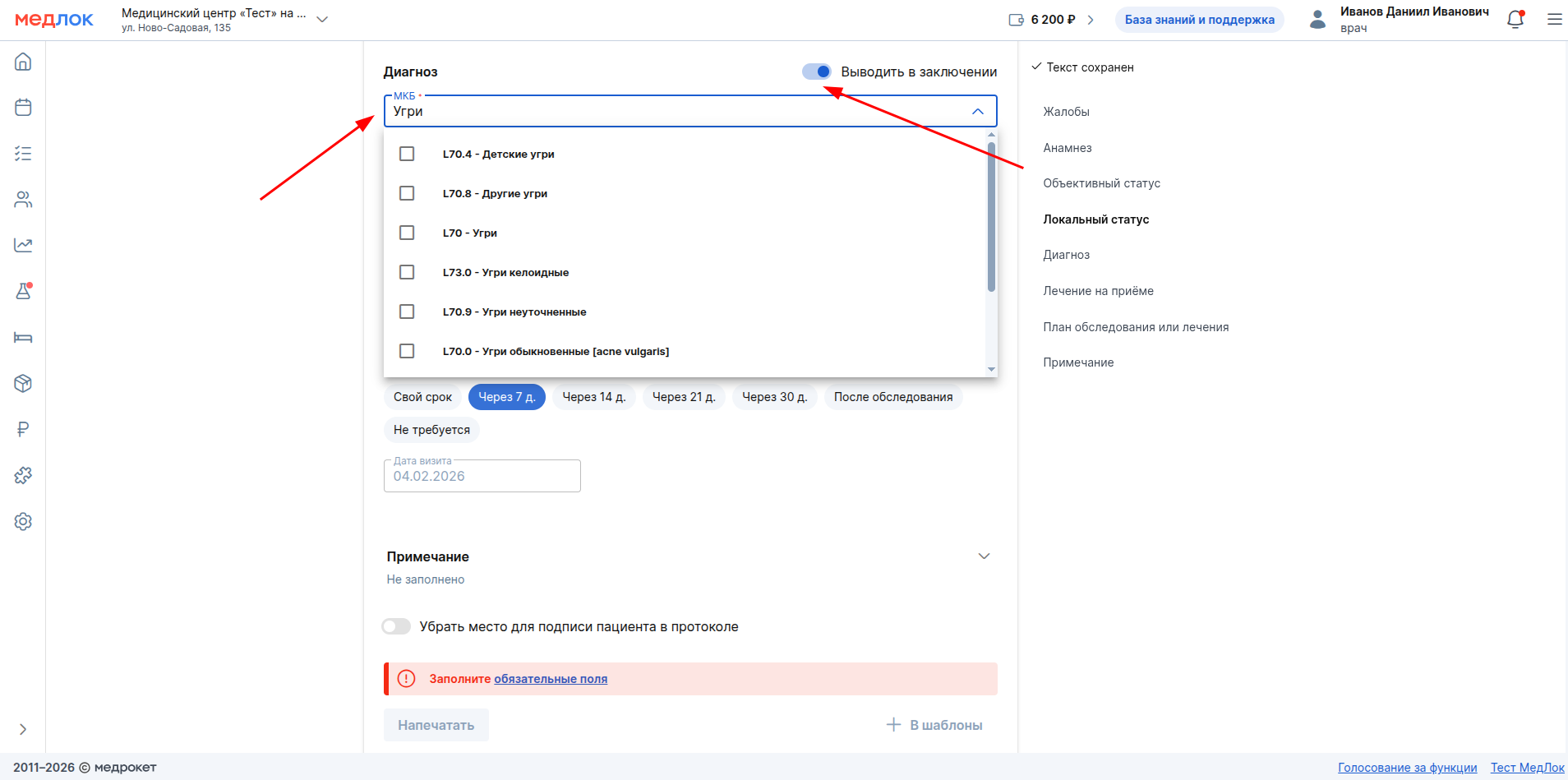This screenshot has width=1568, height=780.
Task: Open the ruble finance icon in sidebar
Action: tap(23, 429)
